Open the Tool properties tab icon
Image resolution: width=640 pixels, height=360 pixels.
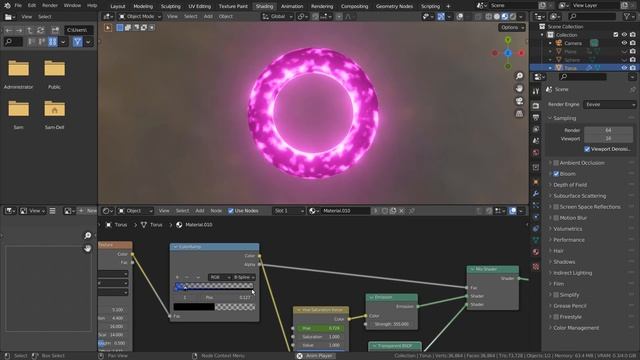536,91
